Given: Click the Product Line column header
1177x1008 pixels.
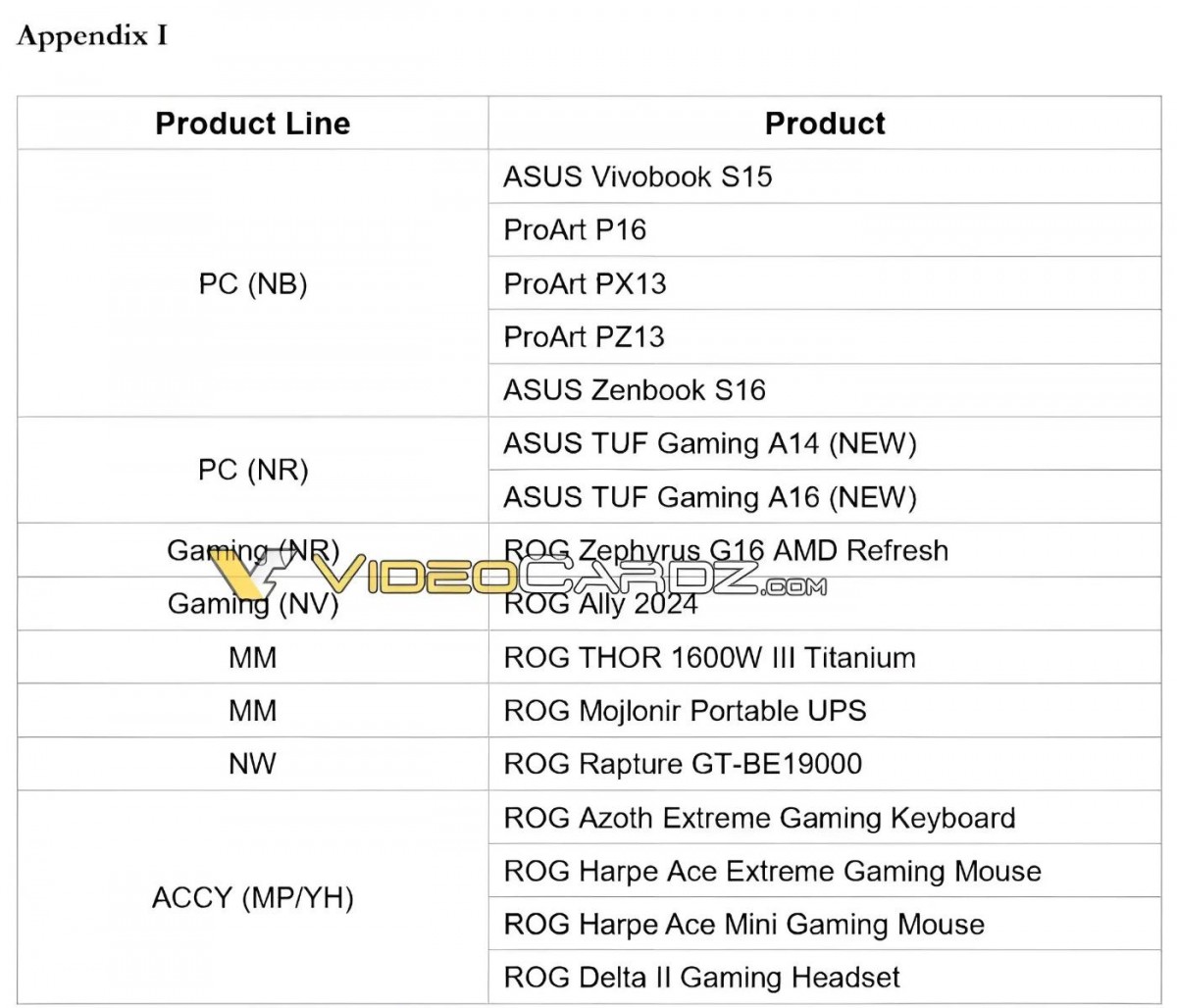Looking at the screenshot, I should point(252,124).
